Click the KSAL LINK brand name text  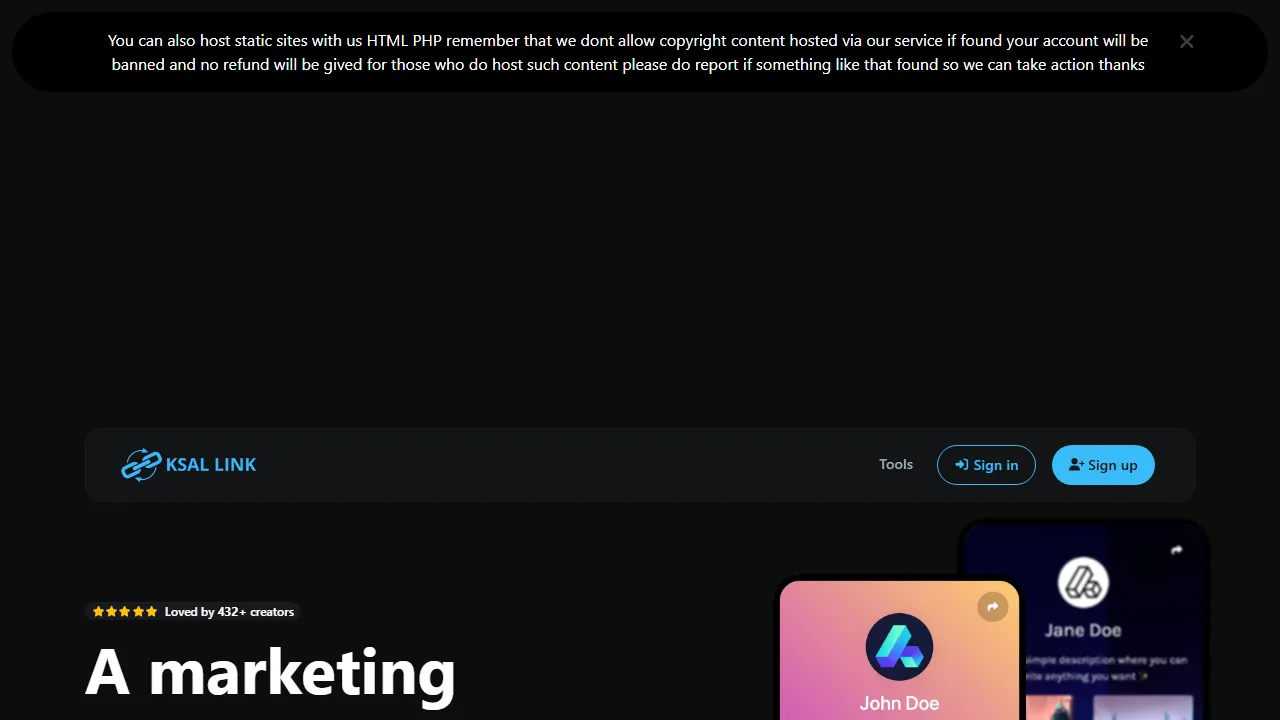(211, 464)
